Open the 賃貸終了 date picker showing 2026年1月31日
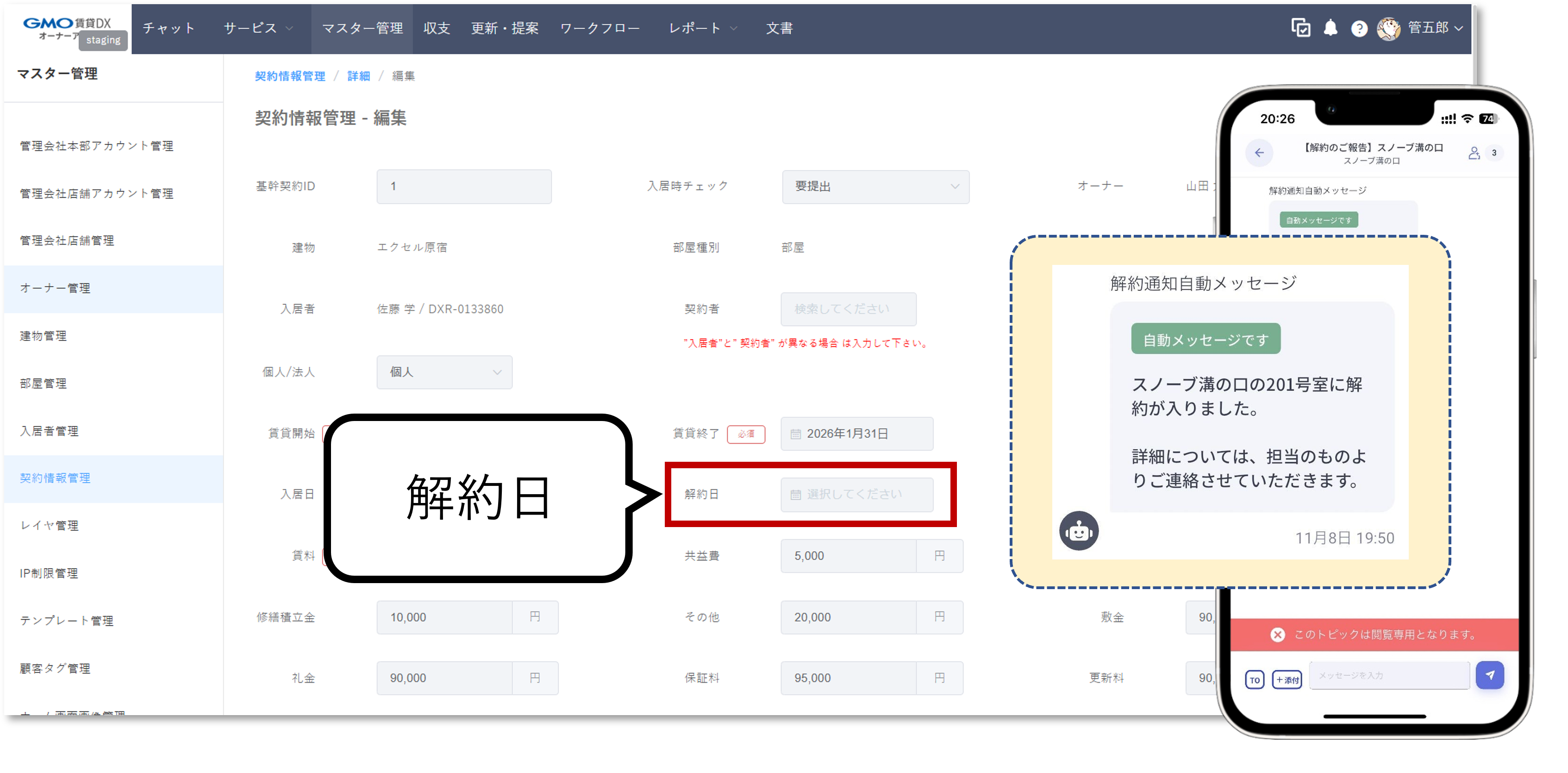This screenshot has height=773, width=1568. (856, 434)
